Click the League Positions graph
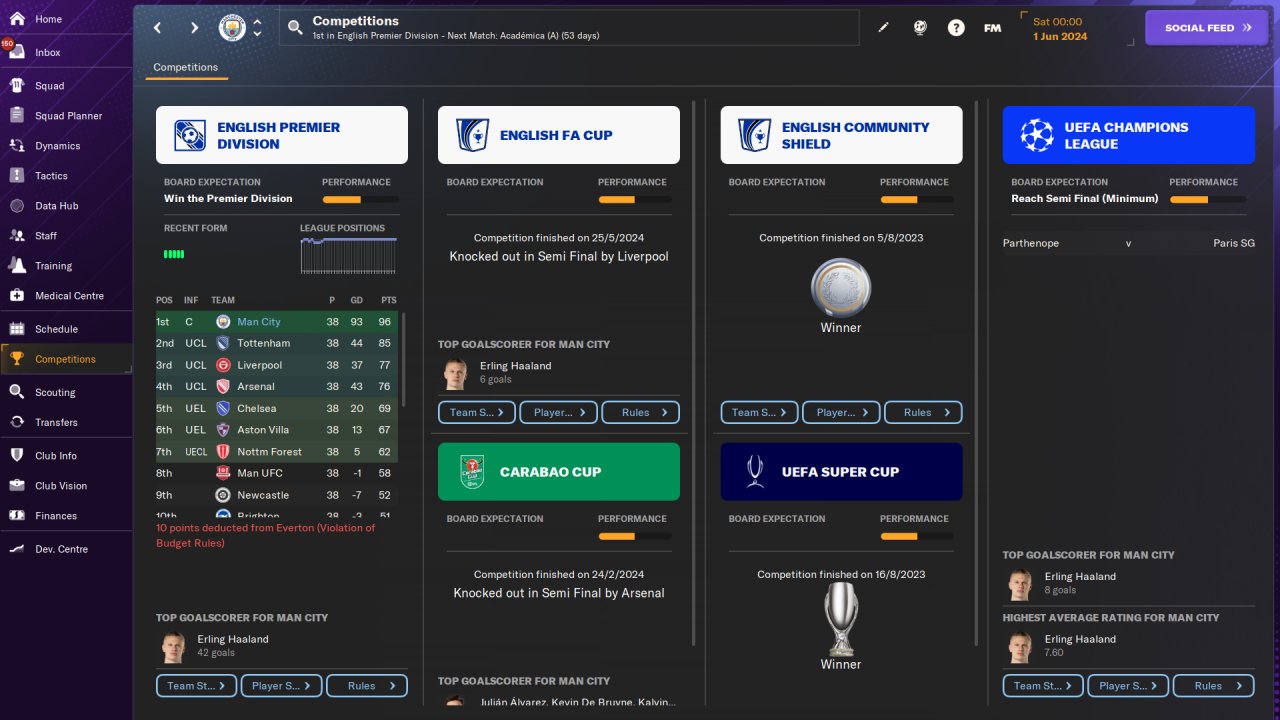Viewport: 1280px width, 720px height. click(348, 256)
